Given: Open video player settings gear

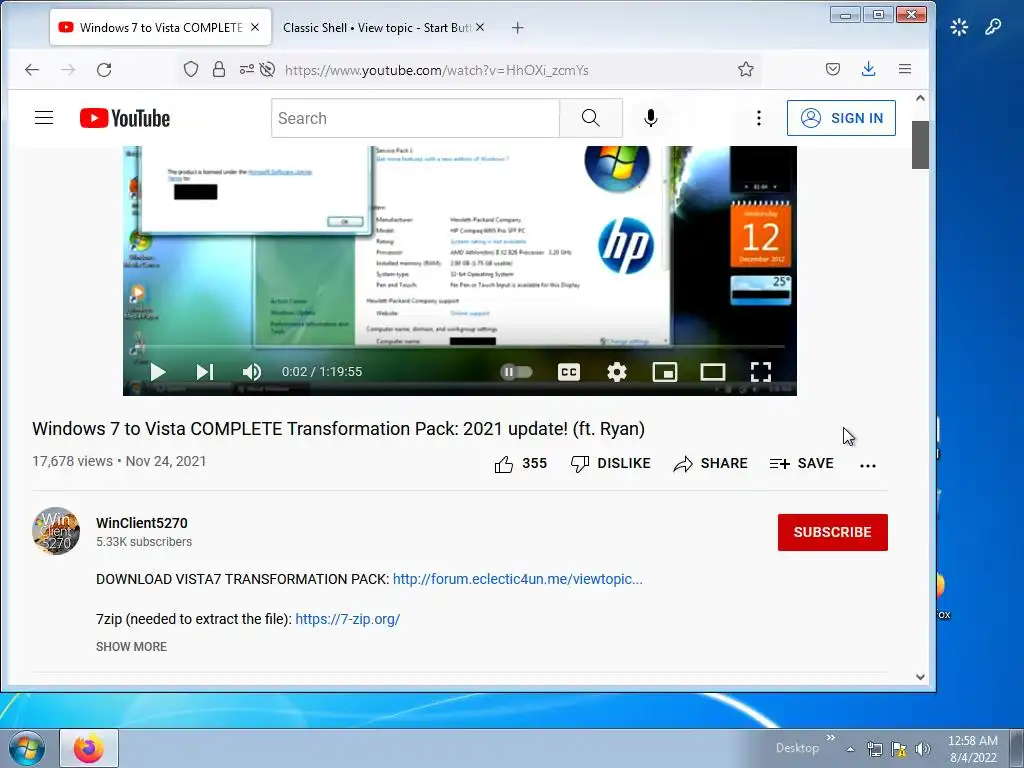Looking at the screenshot, I should tap(616, 372).
